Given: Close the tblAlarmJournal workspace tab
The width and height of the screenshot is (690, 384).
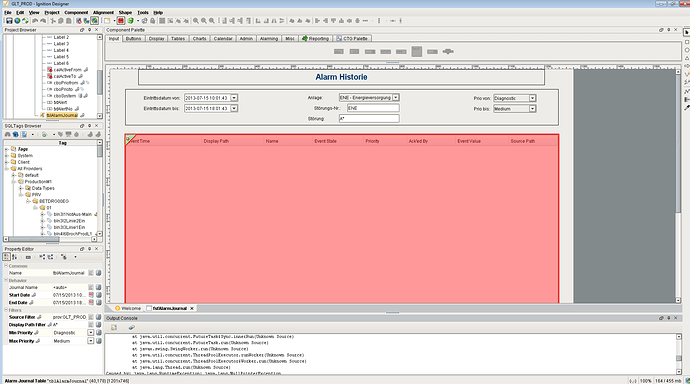Looking at the screenshot, I should [191, 308].
